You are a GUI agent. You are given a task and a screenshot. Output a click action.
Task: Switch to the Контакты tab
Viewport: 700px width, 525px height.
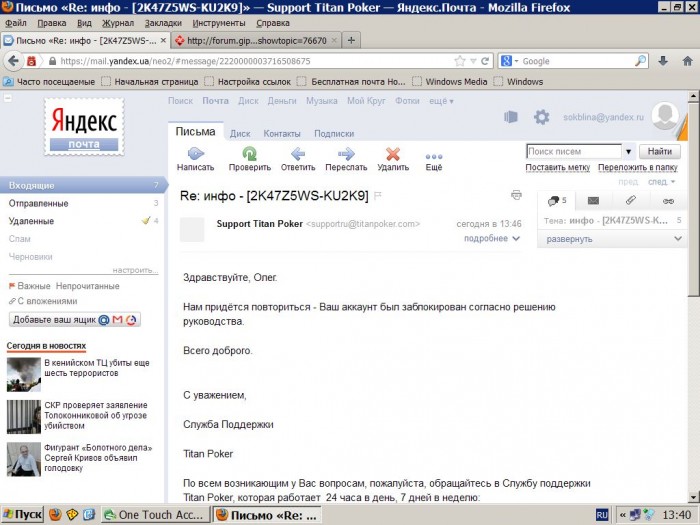tap(282, 133)
